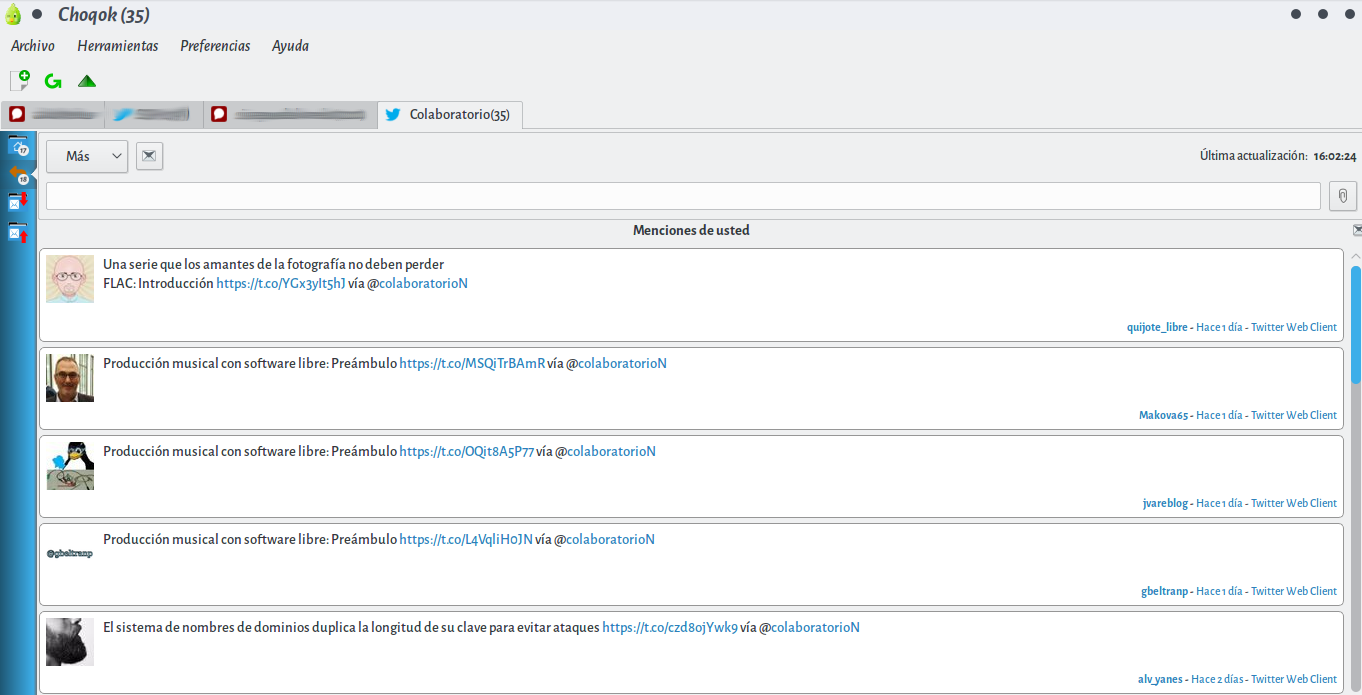Click the blue vertical scrollbar thumb
This screenshot has height=695, width=1362.
tap(1356, 324)
